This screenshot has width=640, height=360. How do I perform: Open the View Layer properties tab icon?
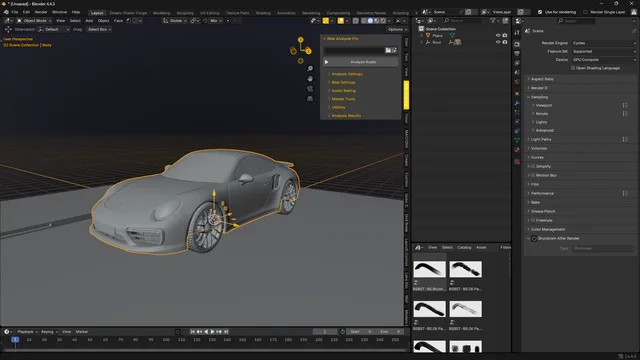pos(517,63)
